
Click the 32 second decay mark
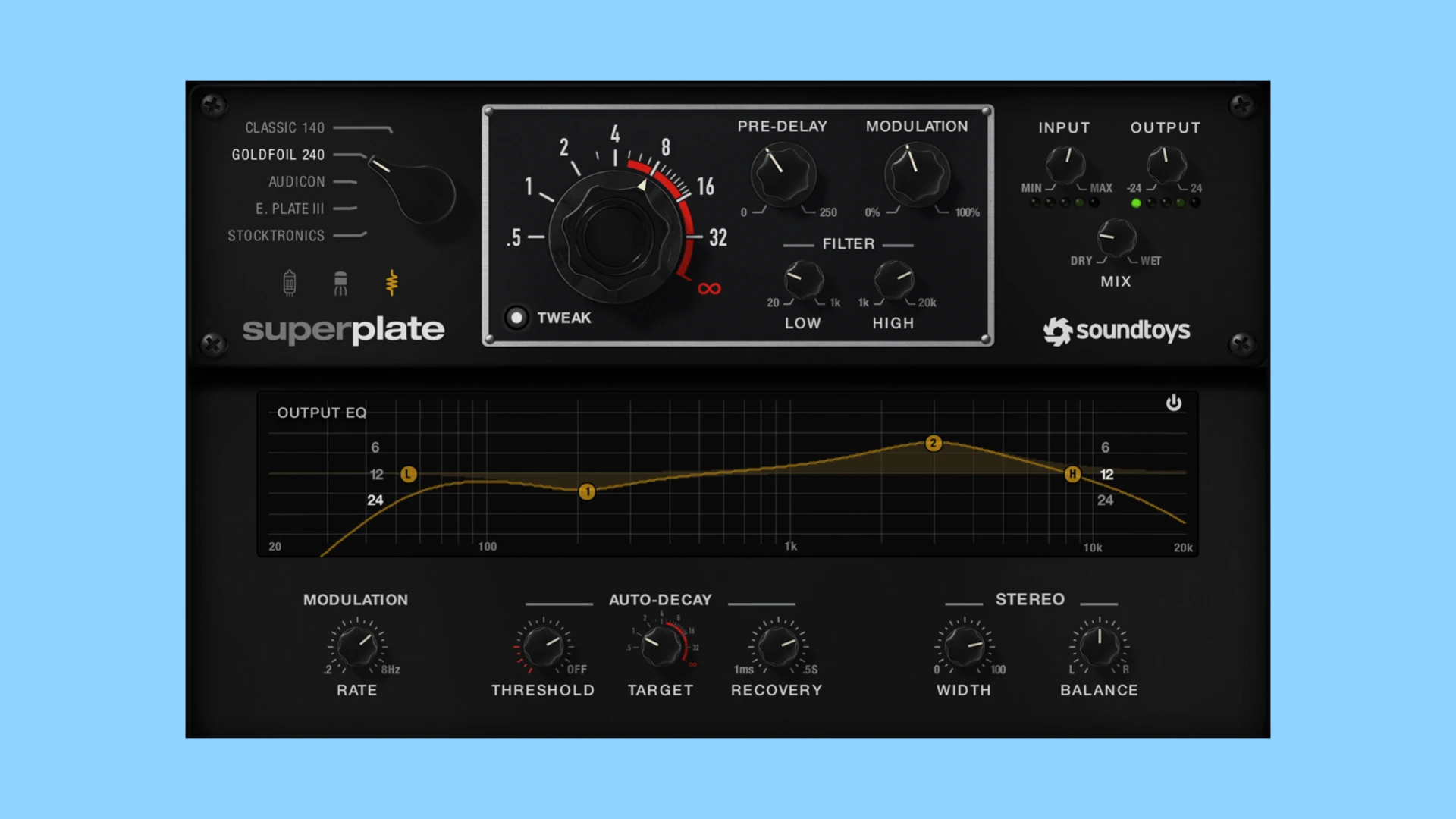(x=718, y=238)
